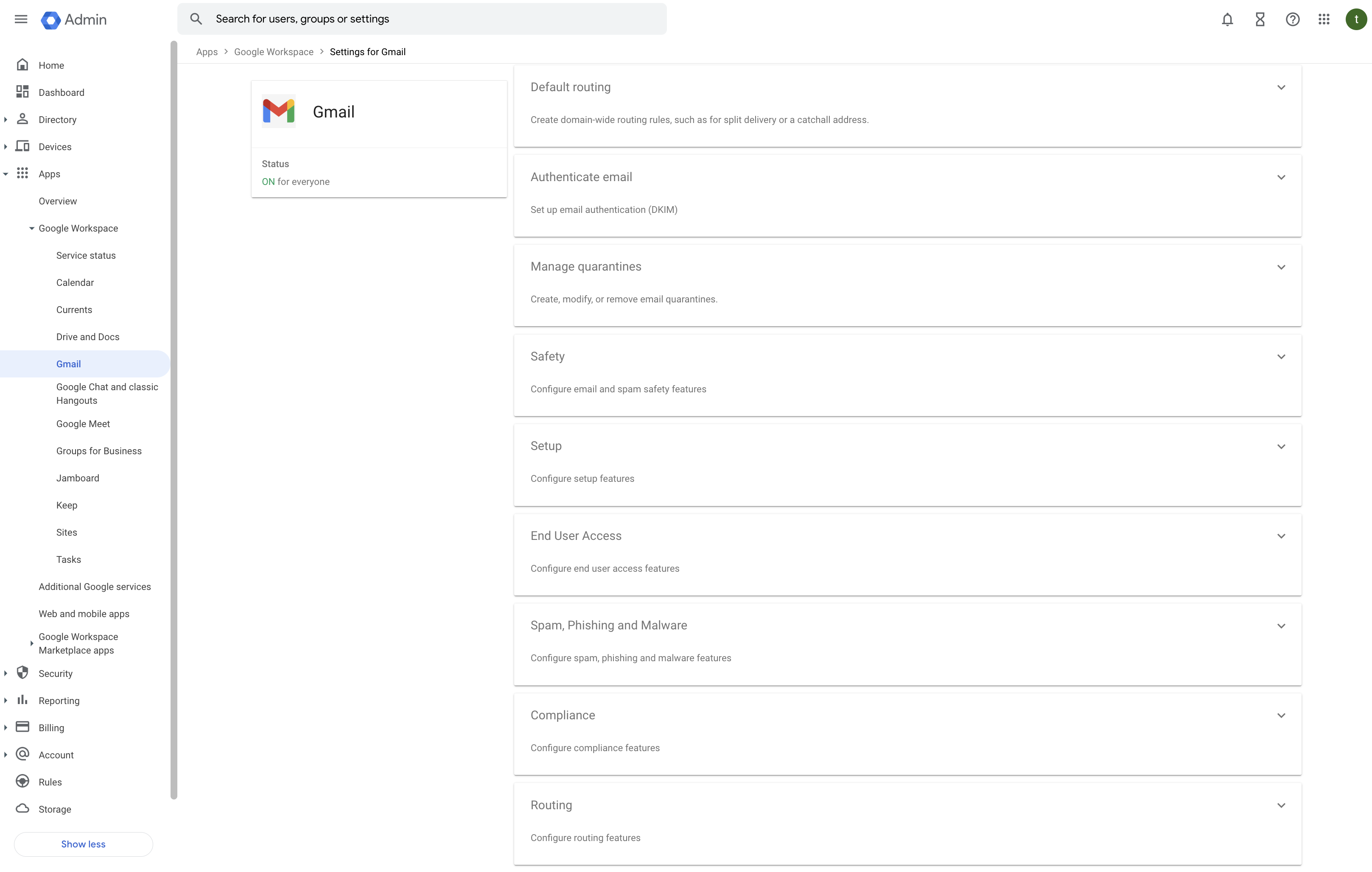Image resolution: width=1372 pixels, height=872 pixels.
Task: Click the pending tasks hourglass icon
Action: tap(1260, 19)
